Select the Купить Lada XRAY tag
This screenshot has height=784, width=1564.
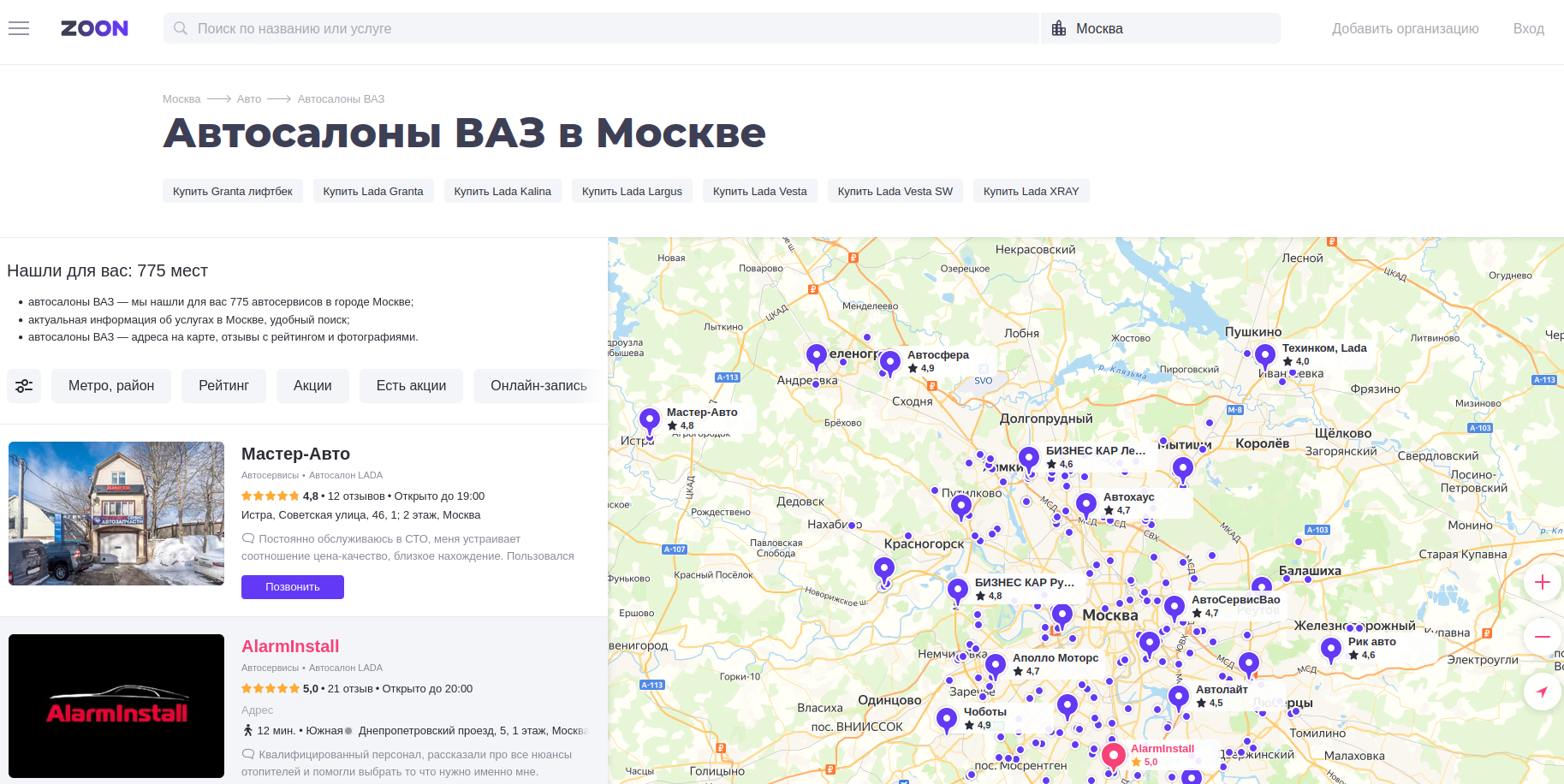pos(1032,191)
